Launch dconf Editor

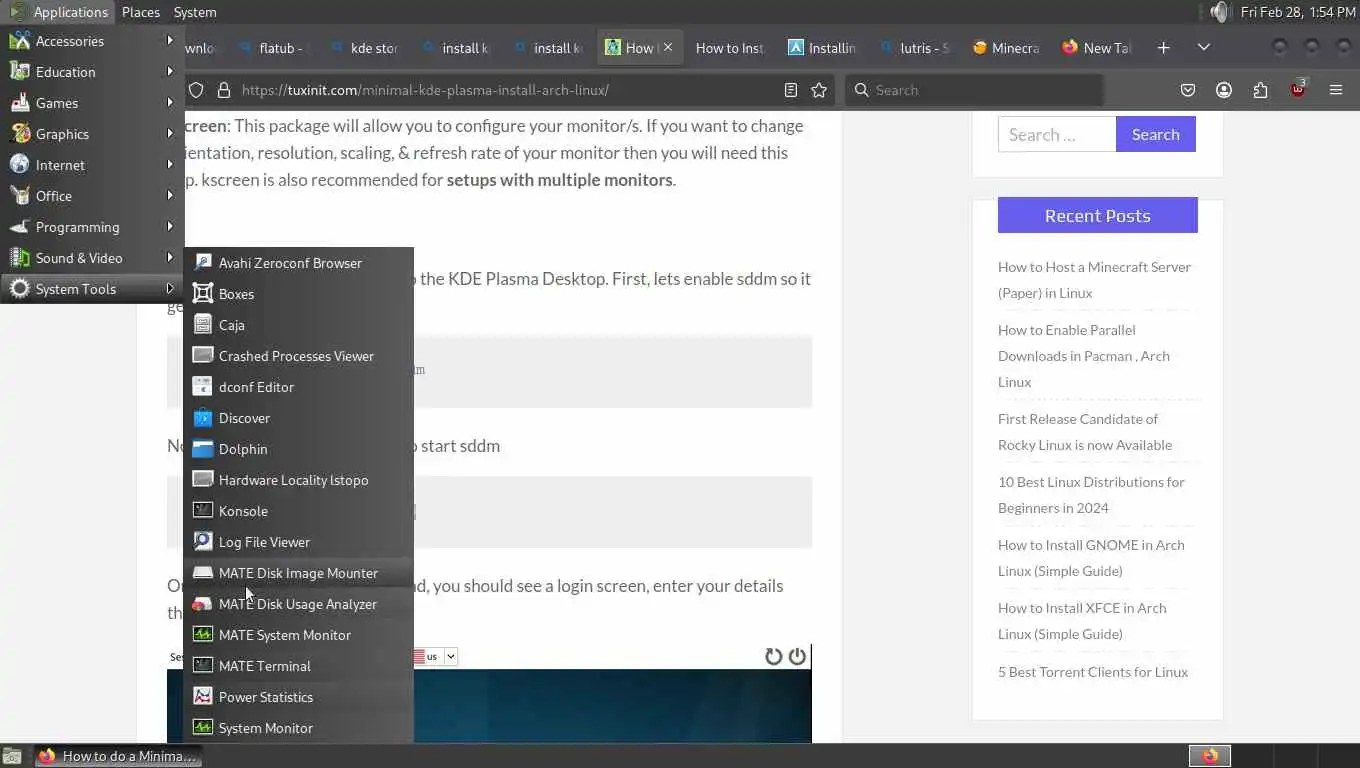(298, 387)
